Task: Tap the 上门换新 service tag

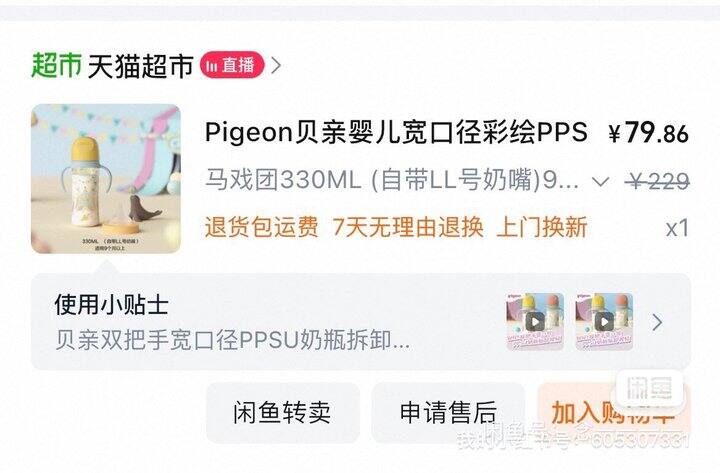Action: tap(542, 227)
